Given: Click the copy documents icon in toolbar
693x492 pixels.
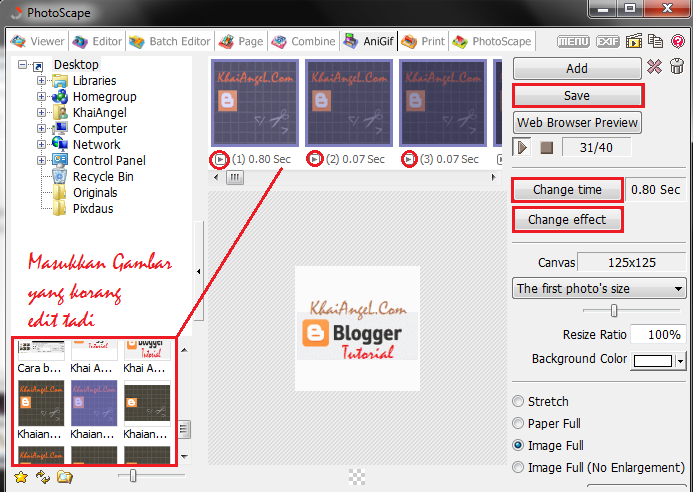Looking at the screenshot, I should click(655, 41).
